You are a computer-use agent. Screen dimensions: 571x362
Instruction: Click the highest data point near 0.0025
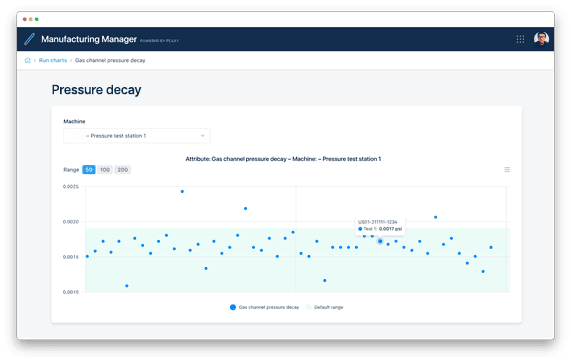(x=182, y=192)
